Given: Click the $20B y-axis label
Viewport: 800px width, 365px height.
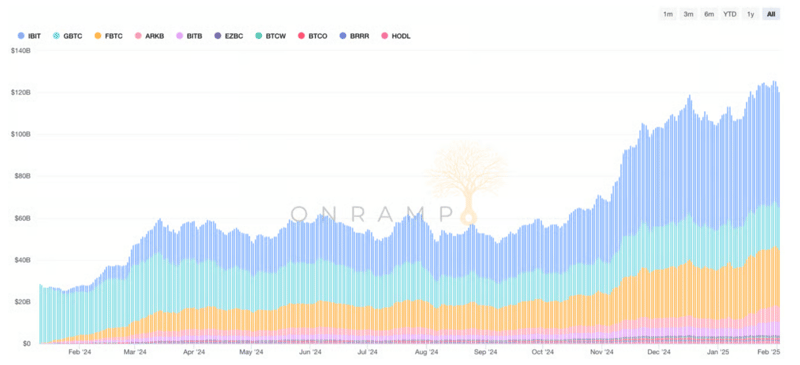Looking at the screenshot, I should pyautogui.click(x=21, y=302).
